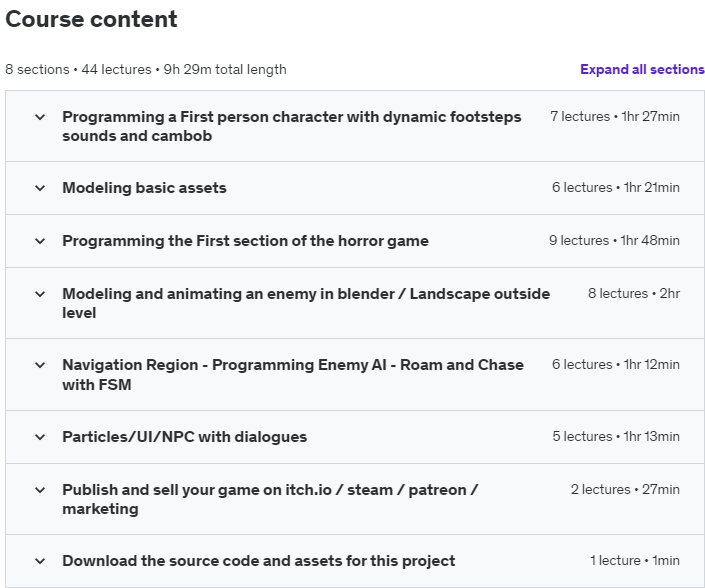Click the 'Course content' heading

pos(91,19)
